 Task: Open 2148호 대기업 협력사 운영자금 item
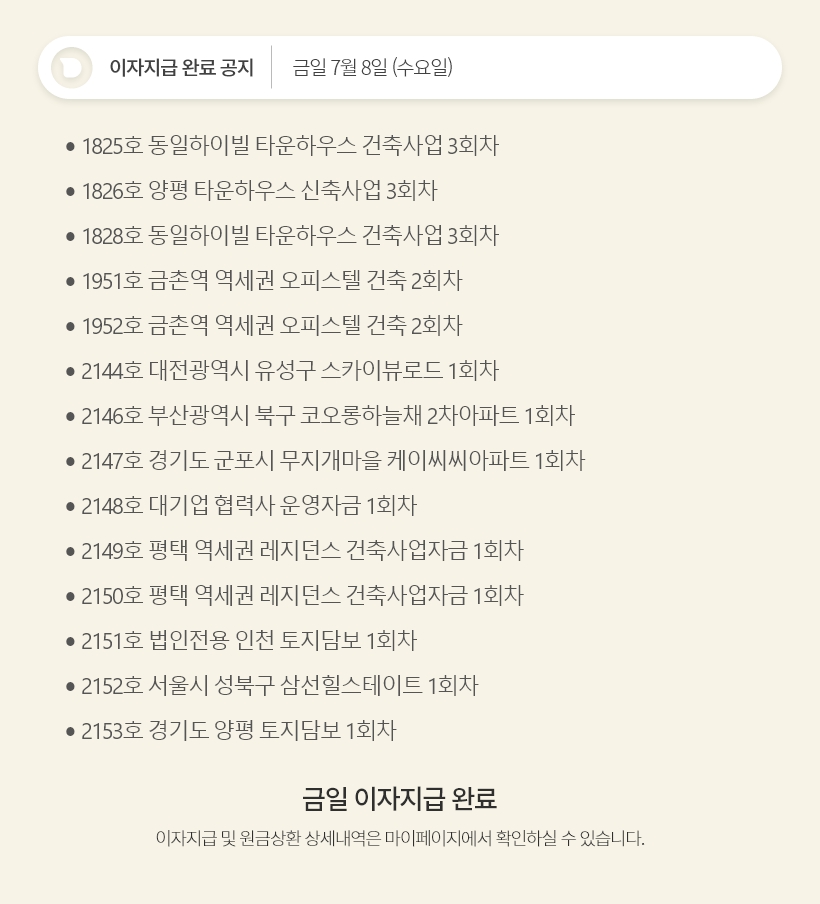pyautogui.click(x=249, y=506)
